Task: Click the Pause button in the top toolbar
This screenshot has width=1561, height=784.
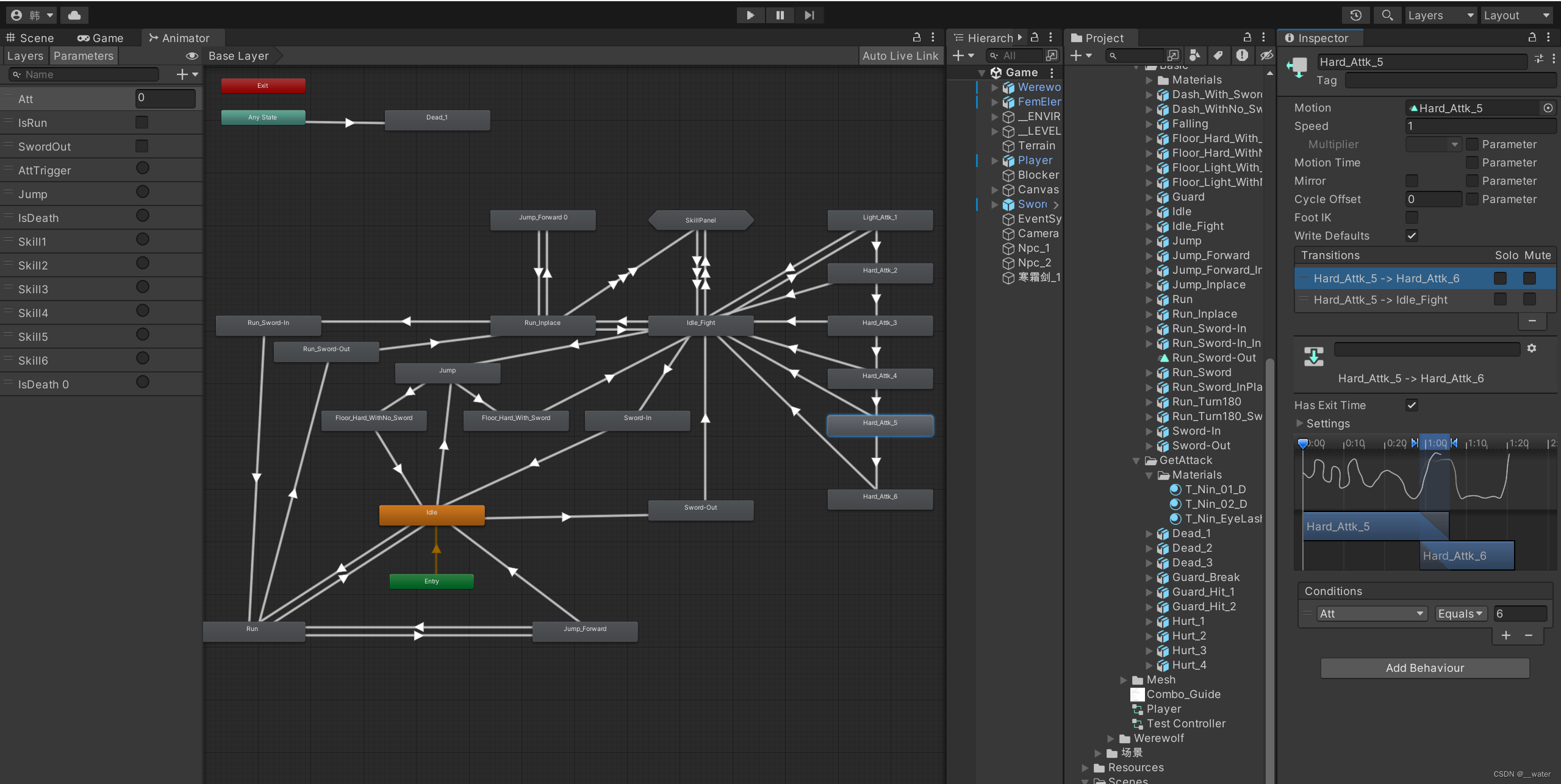Action: click(780, 15)
